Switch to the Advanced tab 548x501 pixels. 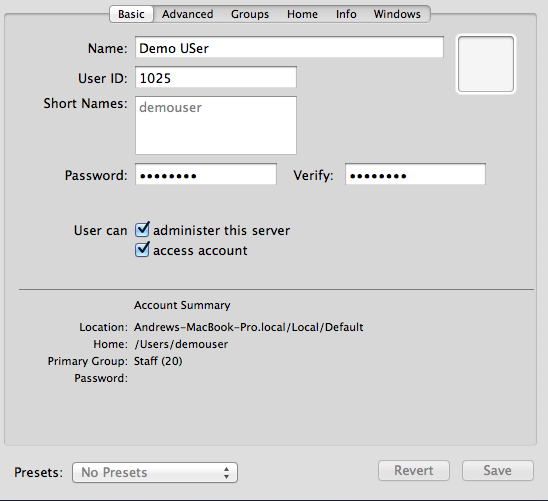pos(187,14)
